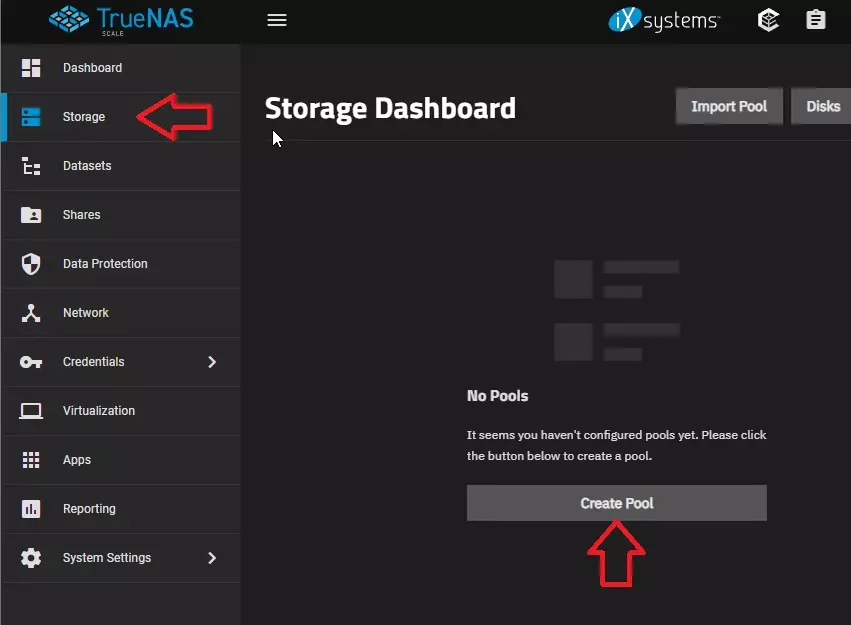The image size is (851, 625).
Task: Click the iXsystems logo in the top bar
Action: click(664, 19)
